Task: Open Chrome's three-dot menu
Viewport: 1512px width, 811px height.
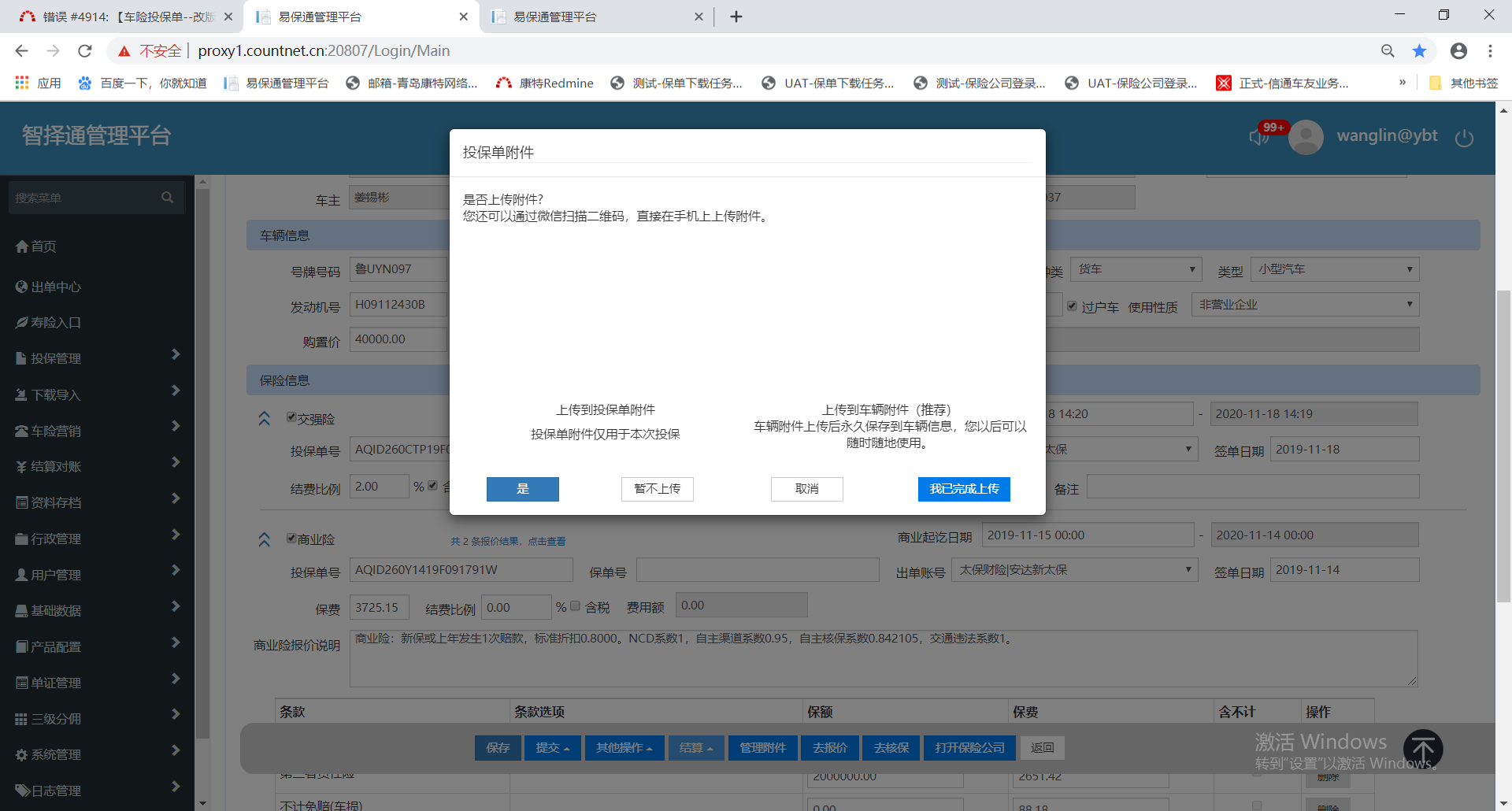Action: [x=1490, y=50]
